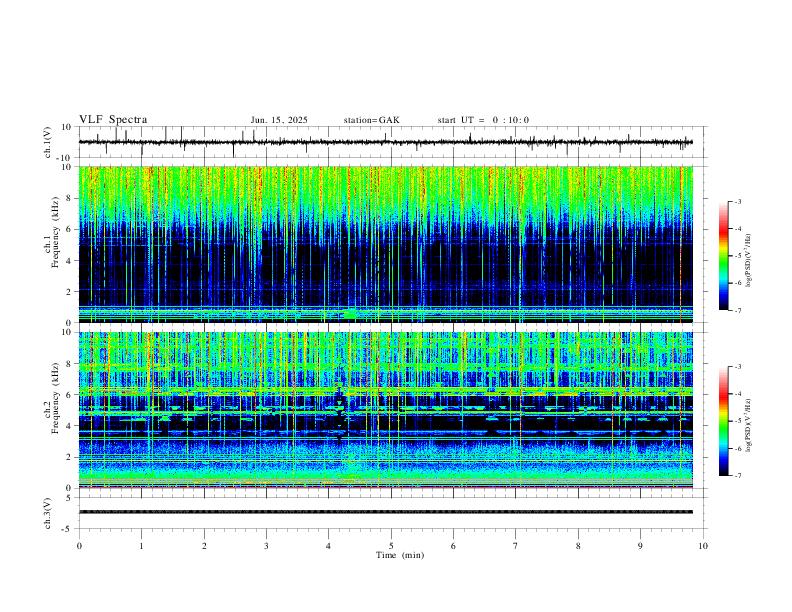The image size is (792, 612).
Task: Click time axis tick label "5"
Action: click(391, 546)
